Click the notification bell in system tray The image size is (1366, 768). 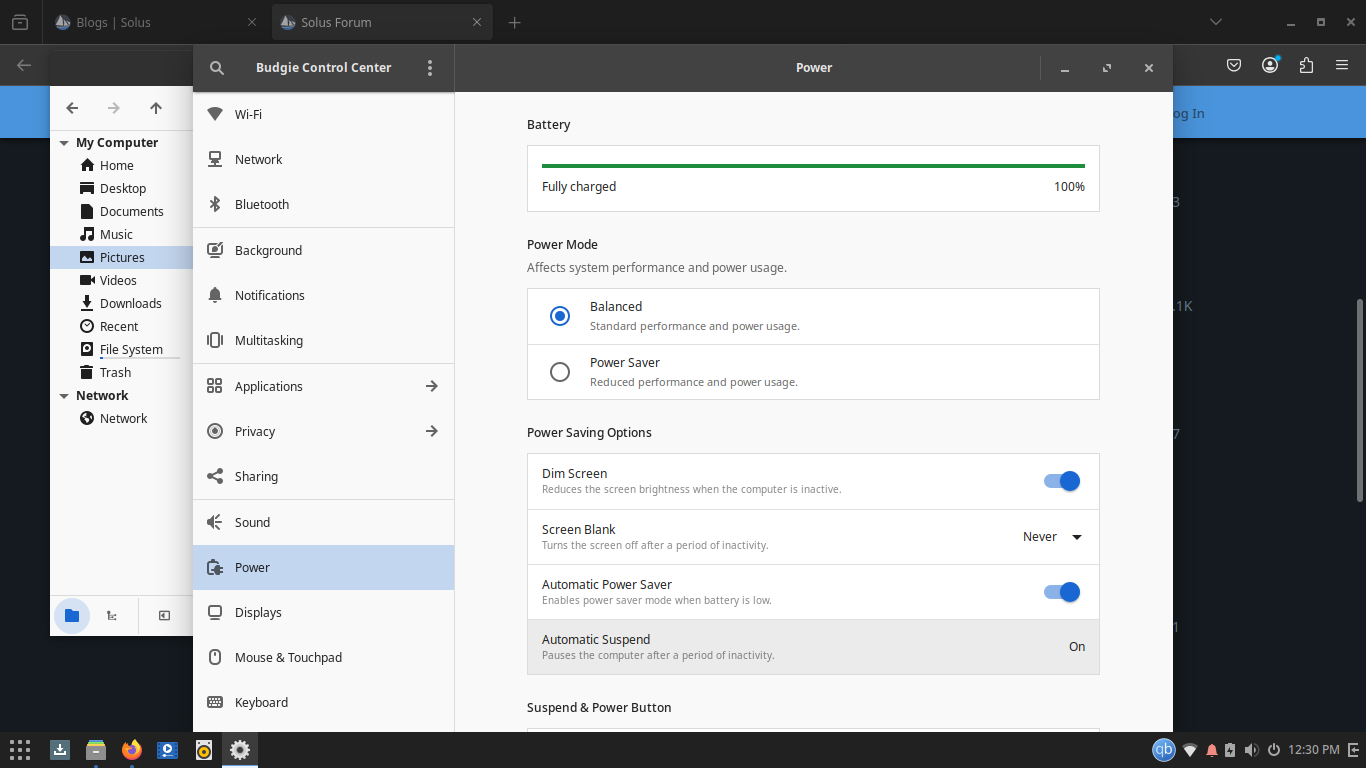pos(1212,750)
